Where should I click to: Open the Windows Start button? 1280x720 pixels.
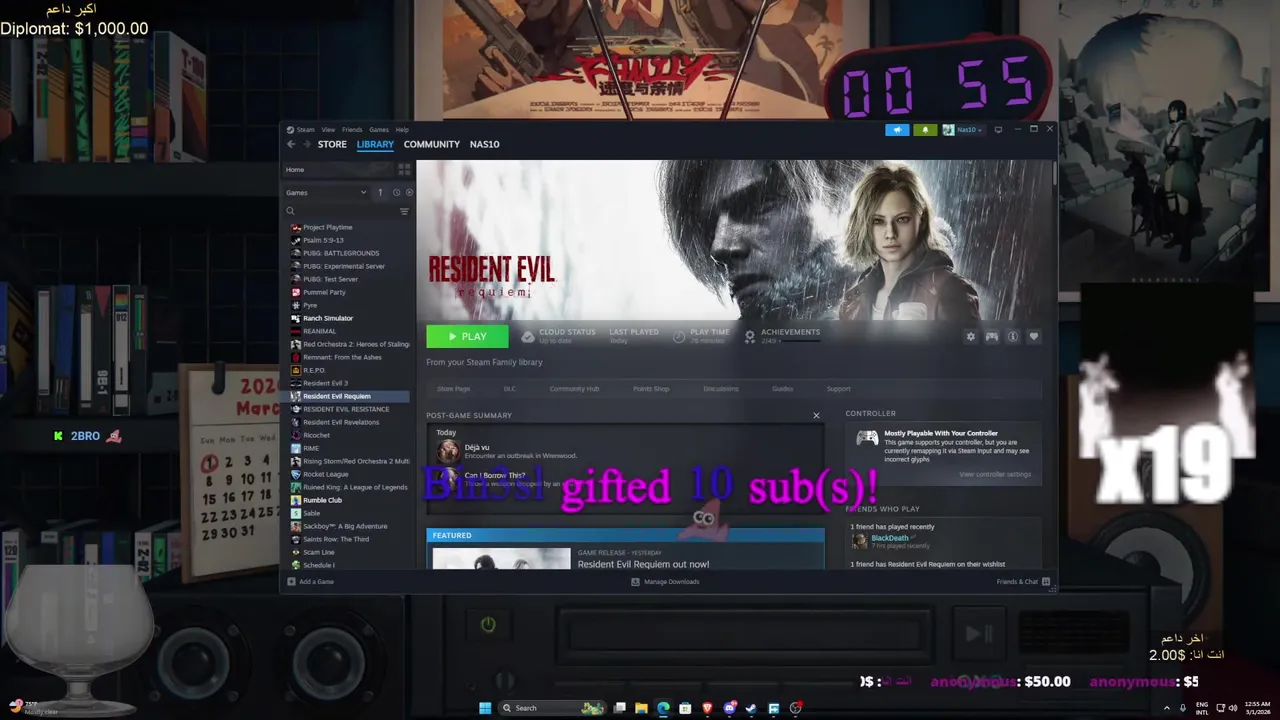[485, 708]
